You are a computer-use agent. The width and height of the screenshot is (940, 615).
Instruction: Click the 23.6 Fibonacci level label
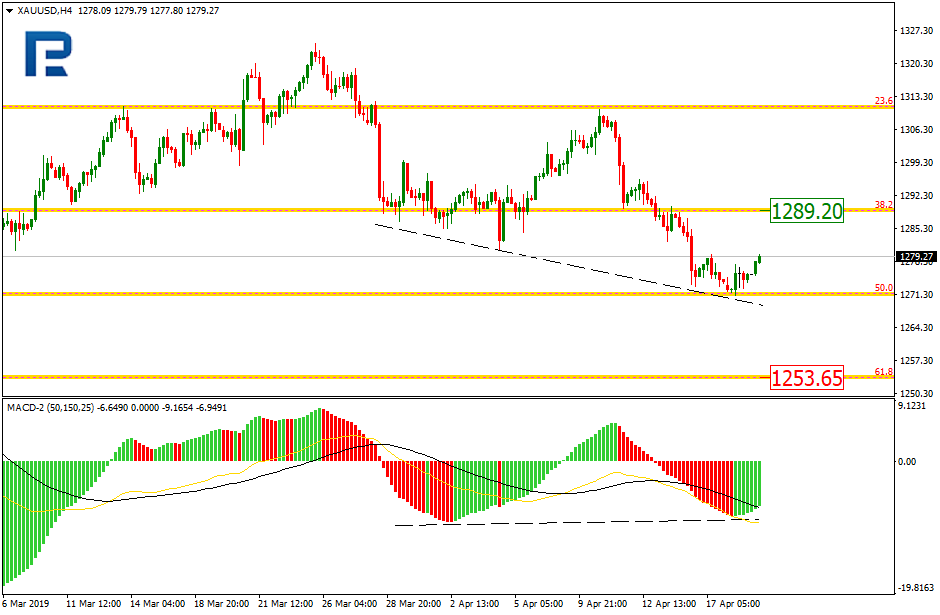(x=883, y=101)
